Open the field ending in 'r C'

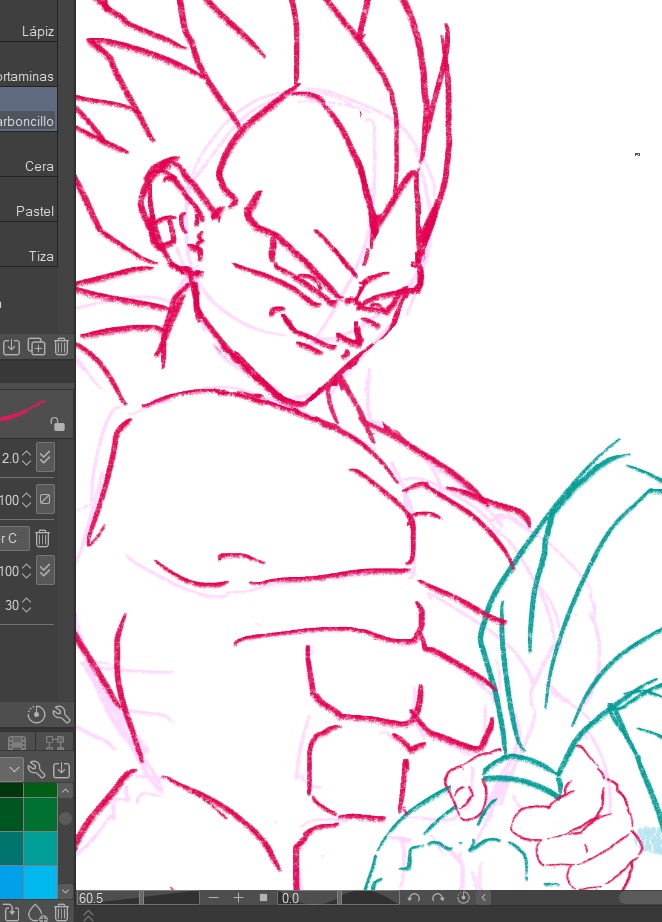[14, 538]
